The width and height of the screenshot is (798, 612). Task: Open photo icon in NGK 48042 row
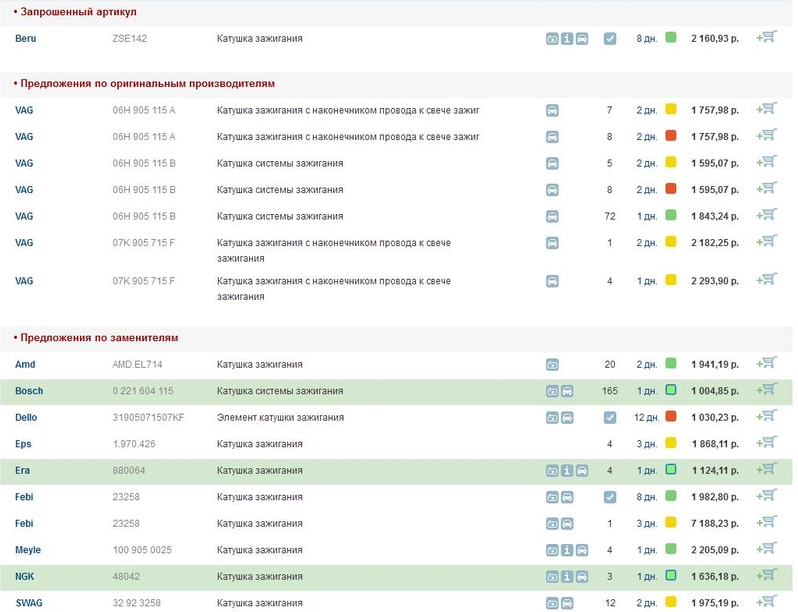pos(552,576)
